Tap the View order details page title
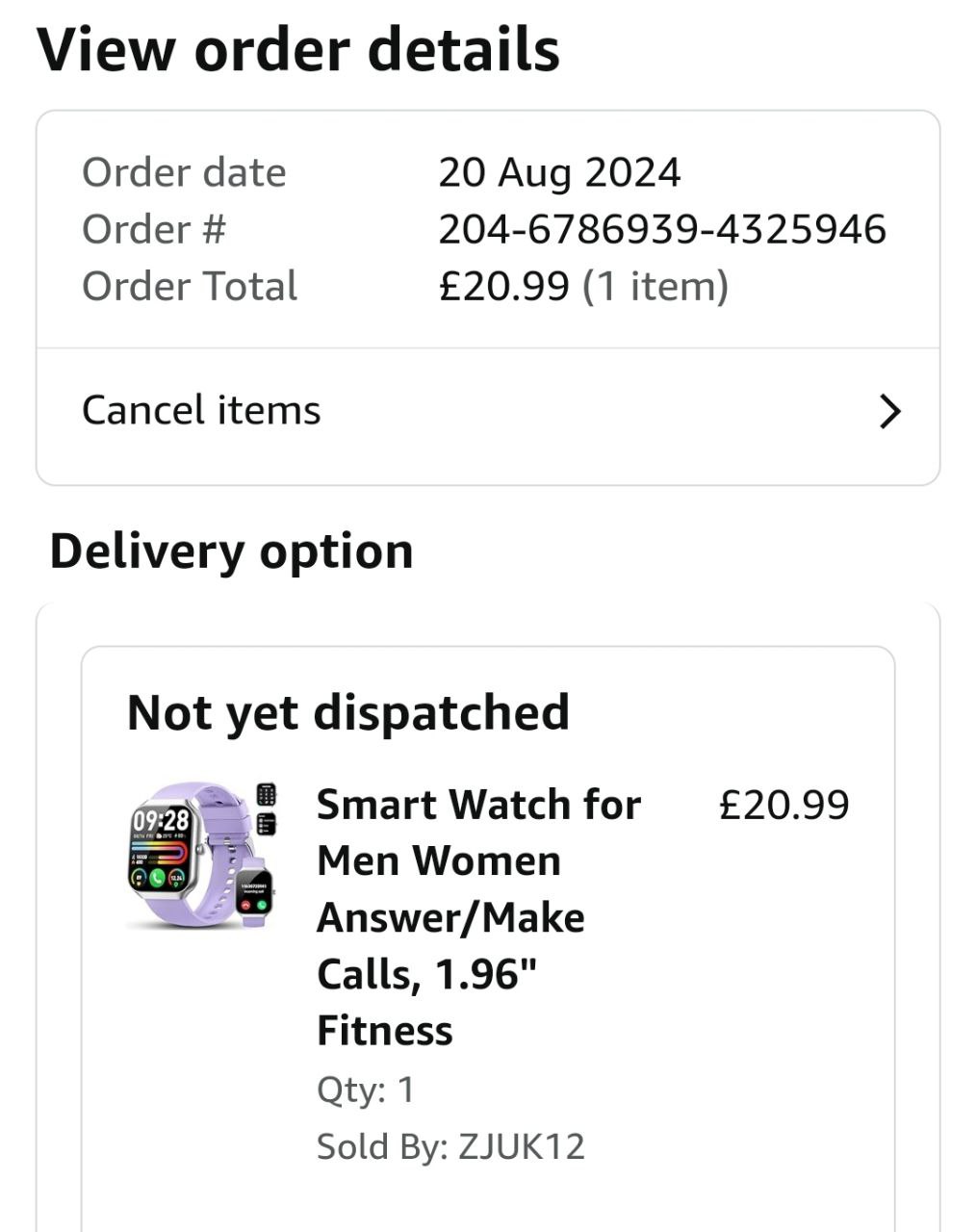The image size is (976, 1232). click(298, 50)
